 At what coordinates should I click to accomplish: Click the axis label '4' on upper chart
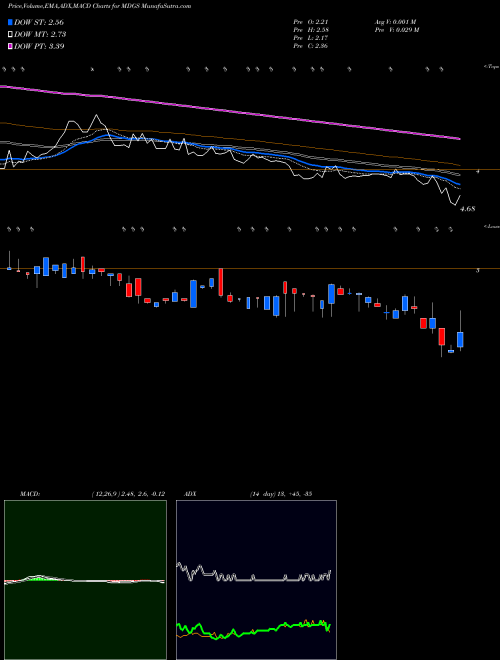tap(478, 172)
